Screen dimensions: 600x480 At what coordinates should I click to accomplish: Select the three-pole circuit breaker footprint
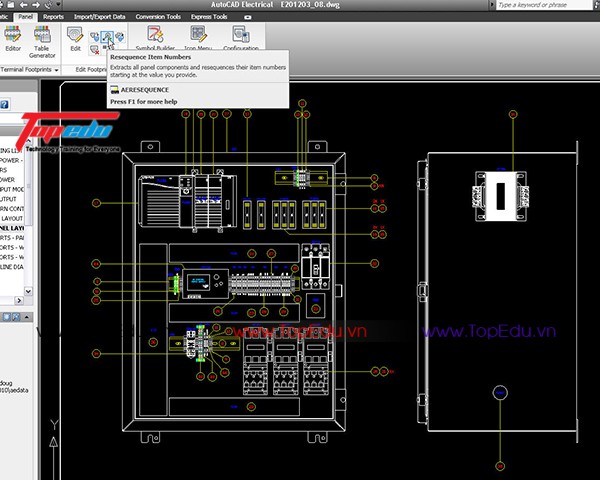[316, 266]
